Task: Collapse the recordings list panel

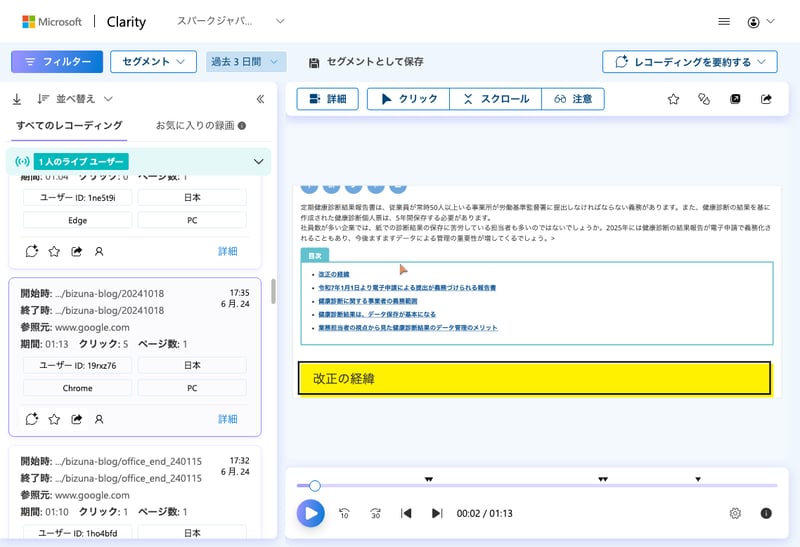Action: (x=260, y=99)
